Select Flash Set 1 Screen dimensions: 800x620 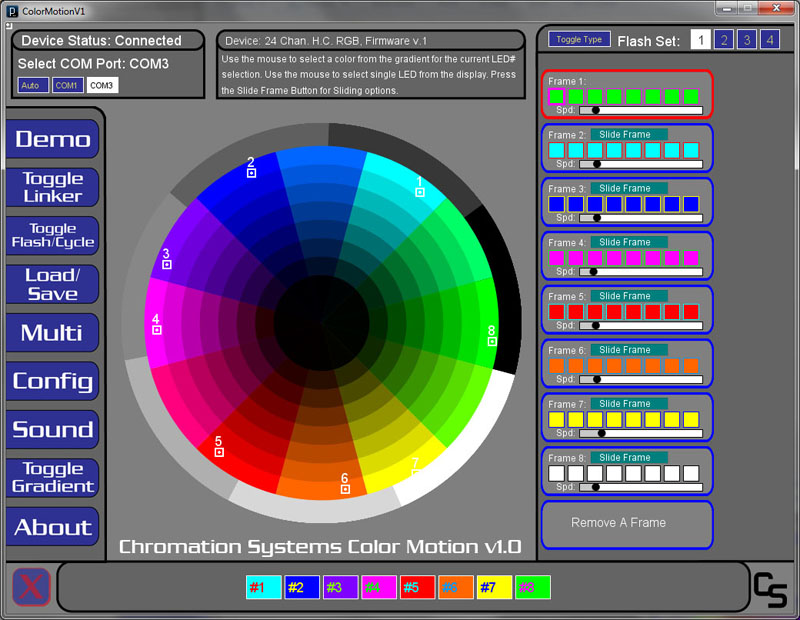click(701, 40)
